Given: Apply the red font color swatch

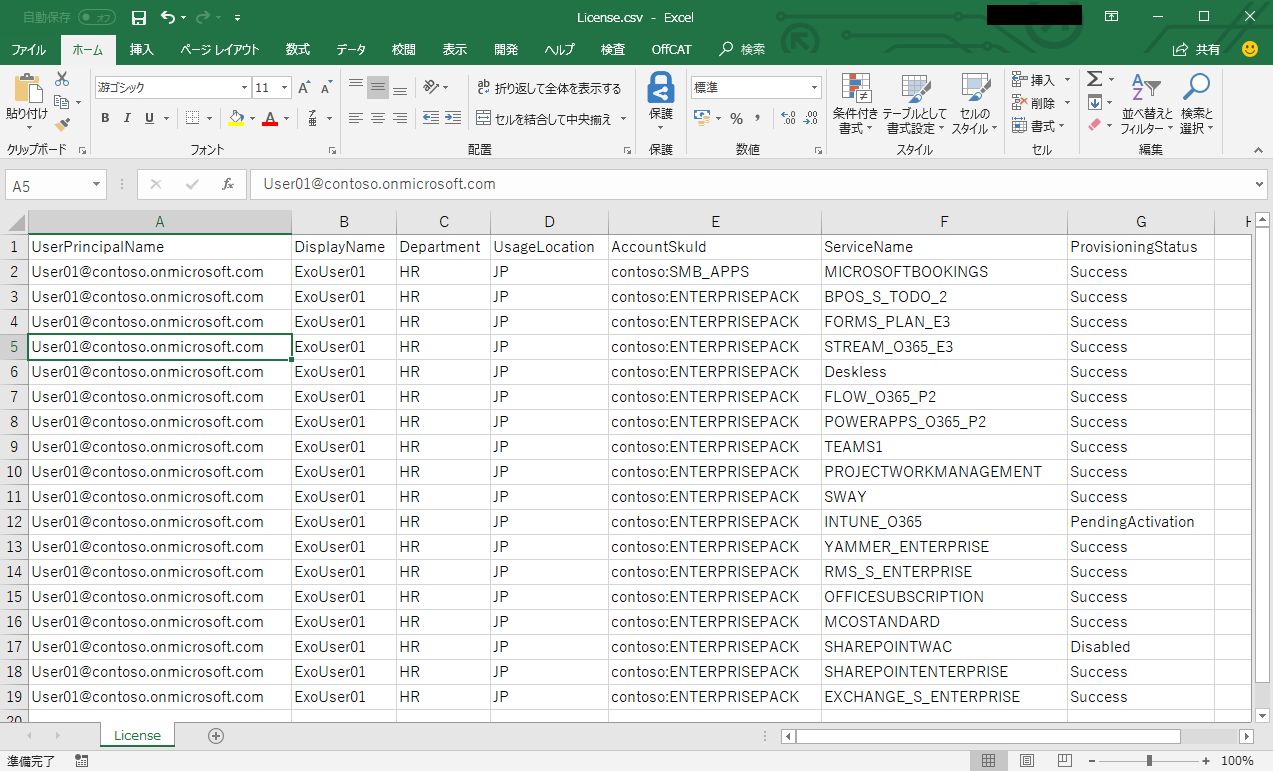Looking at the screenshot, I should [269, 118].
